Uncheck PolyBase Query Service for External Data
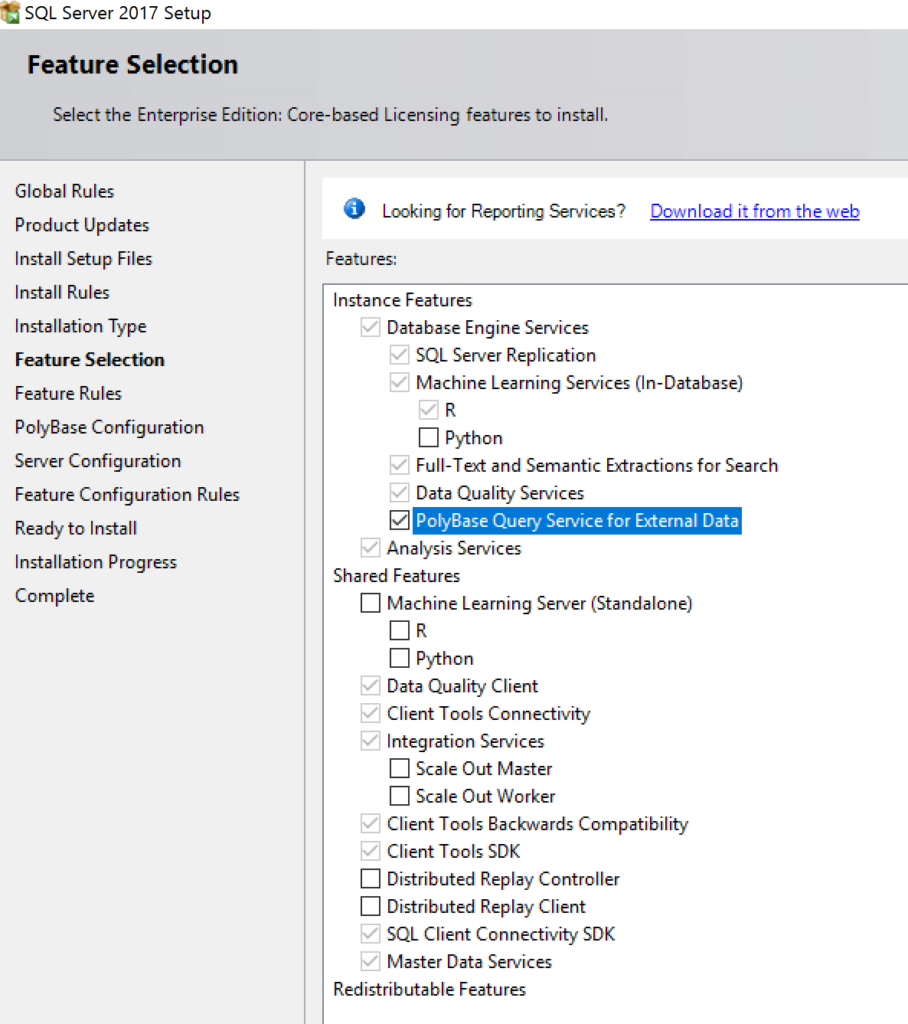The image size is (908, 1024). tap(399, 520)
